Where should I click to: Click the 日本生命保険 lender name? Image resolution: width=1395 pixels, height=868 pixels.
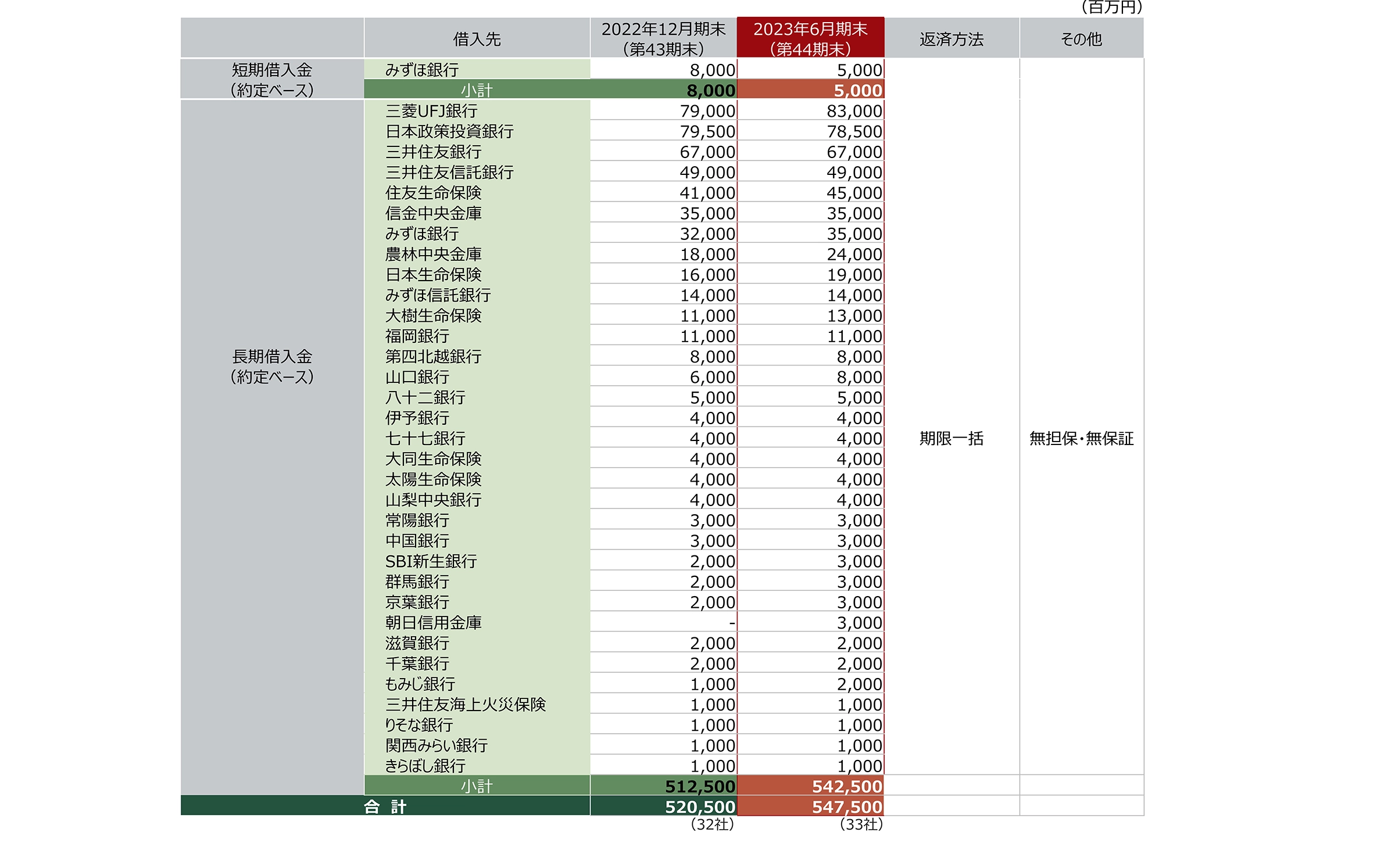pyautogui.click(x=433, y=274)
